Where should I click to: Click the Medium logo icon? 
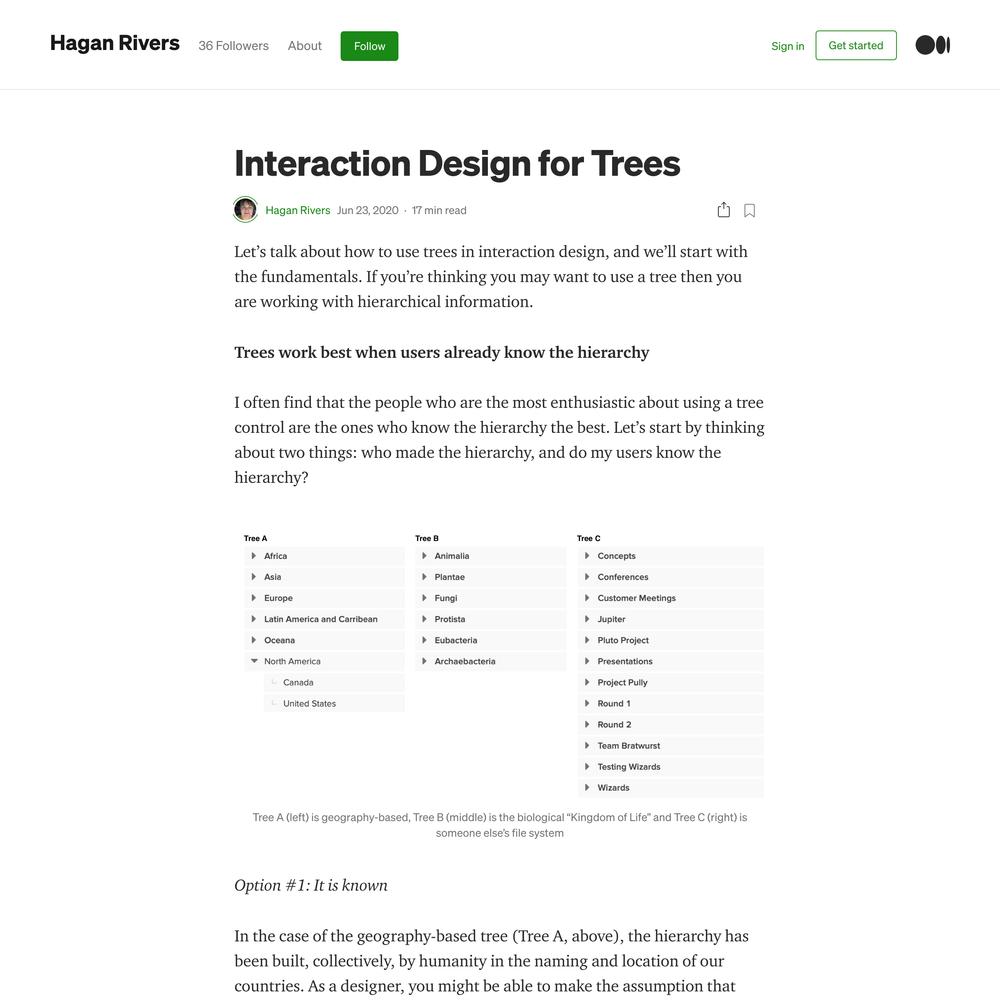(x=932, y=45)
